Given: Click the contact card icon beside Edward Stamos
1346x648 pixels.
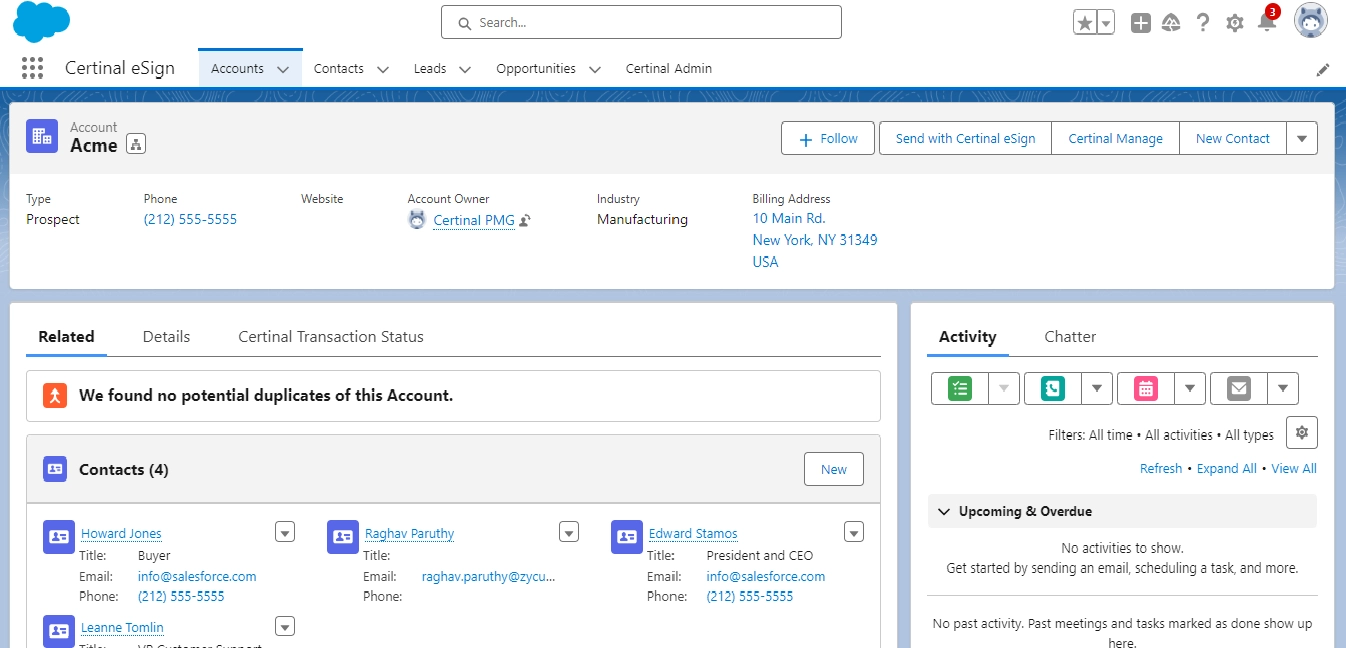Looking at the screenshot, I should click(627, 537).
